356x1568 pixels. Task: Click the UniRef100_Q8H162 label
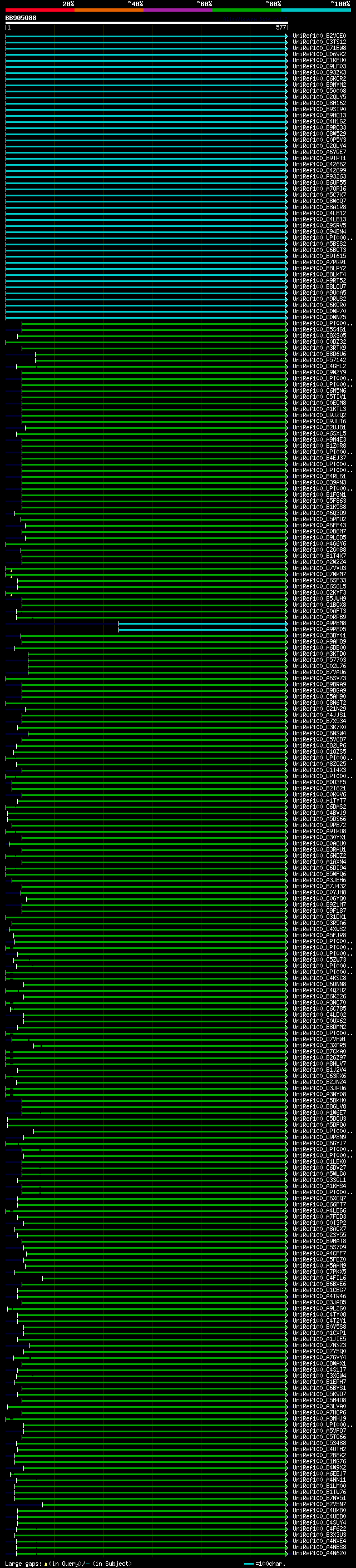[x=319, y=103]
